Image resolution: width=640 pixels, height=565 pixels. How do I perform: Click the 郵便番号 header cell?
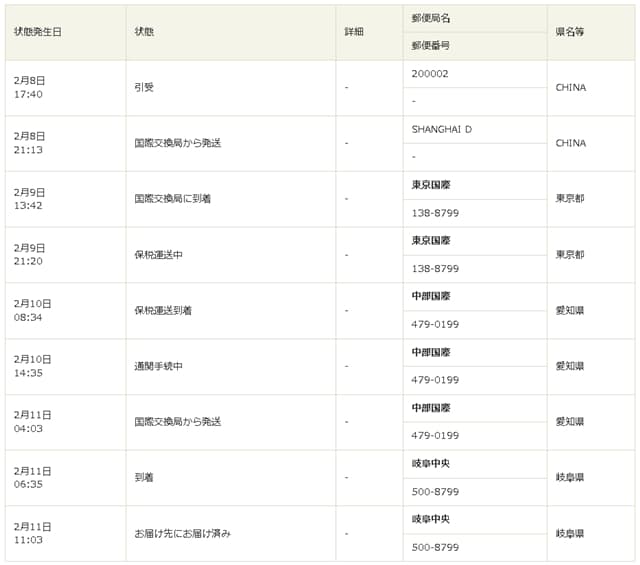point(475,46)
